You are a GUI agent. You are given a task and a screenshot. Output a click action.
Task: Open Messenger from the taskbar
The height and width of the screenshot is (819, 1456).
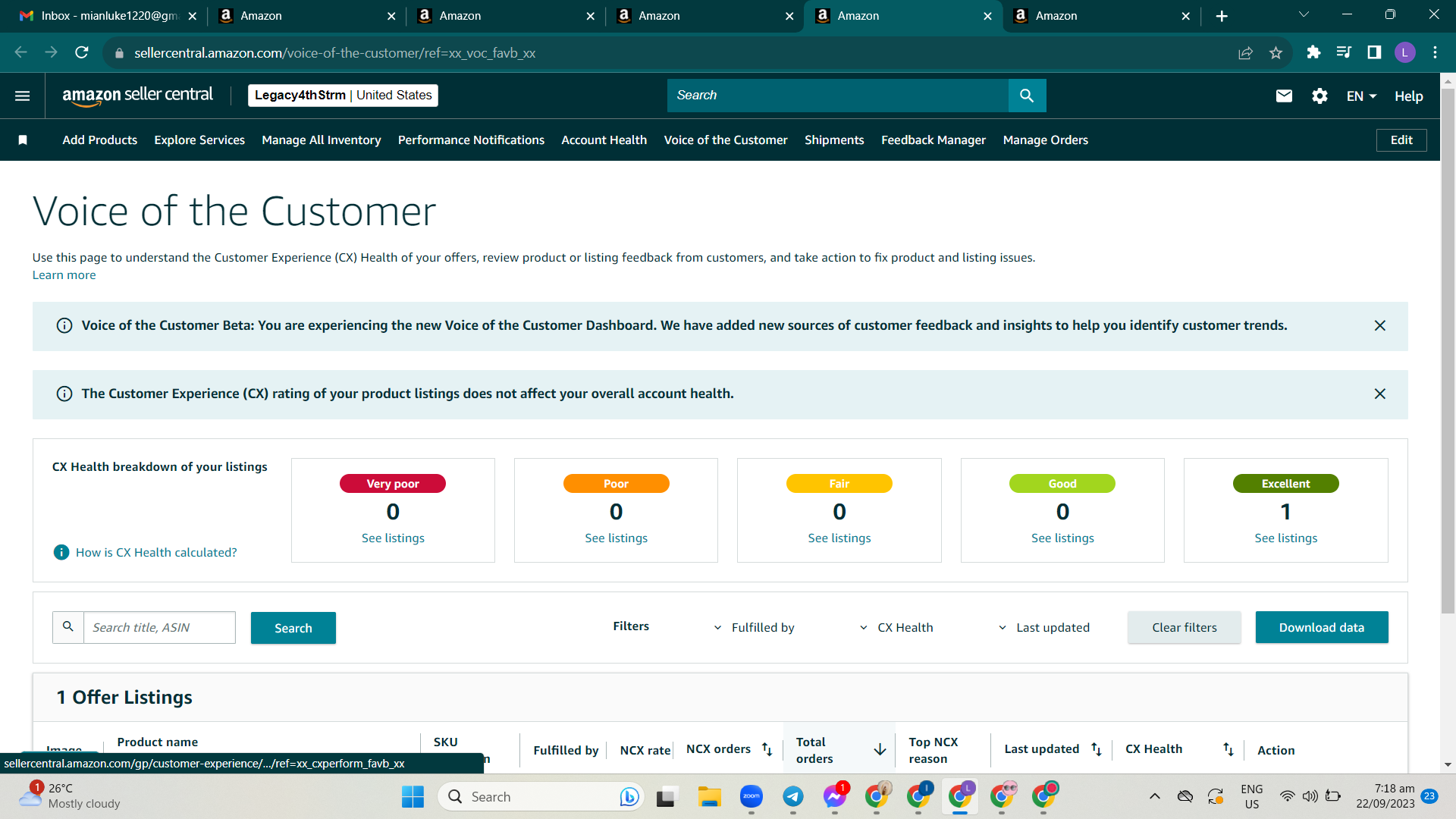(835, 796)
